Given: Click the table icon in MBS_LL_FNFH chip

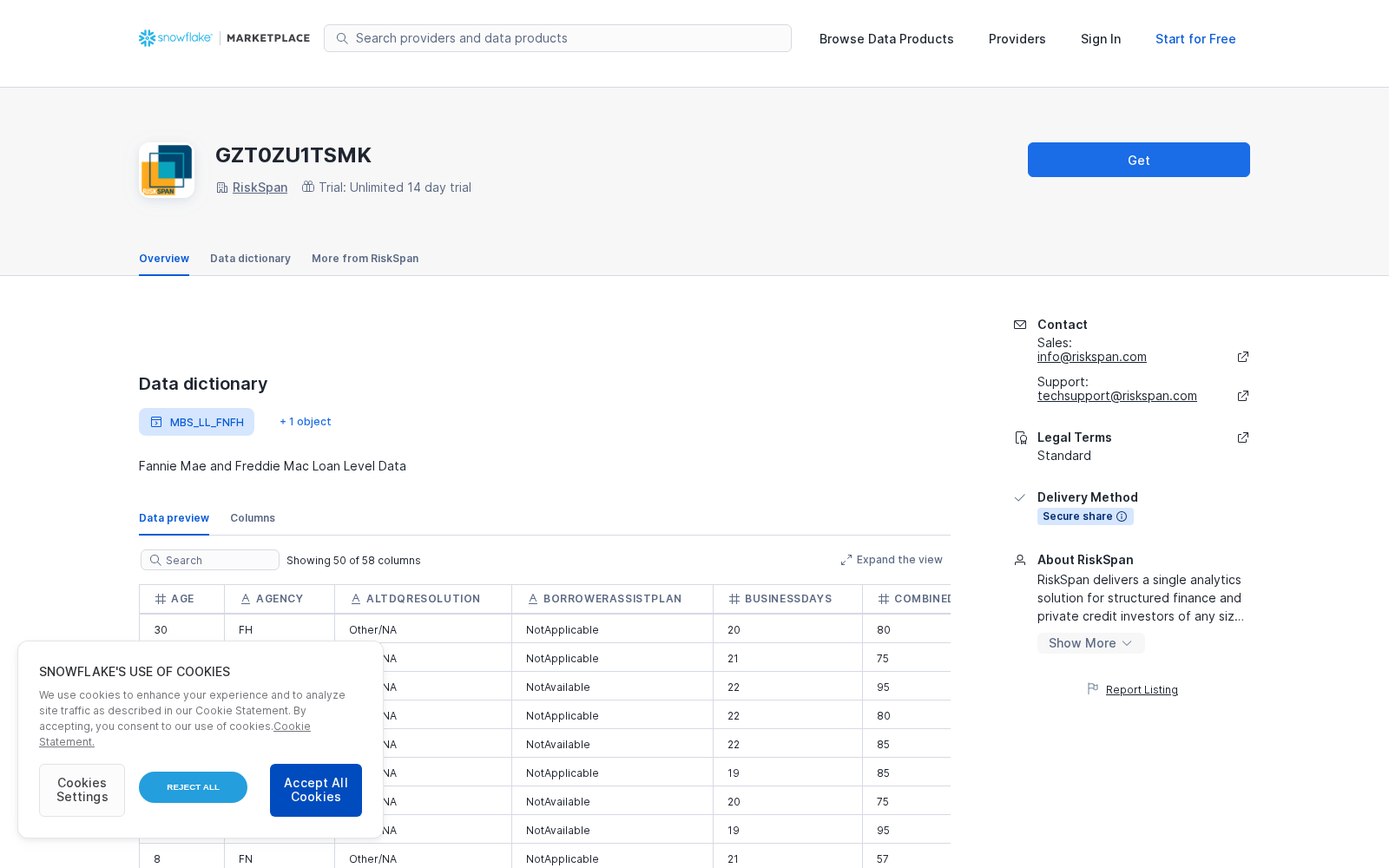Looking at the screenshot, I should click(156, 422).
